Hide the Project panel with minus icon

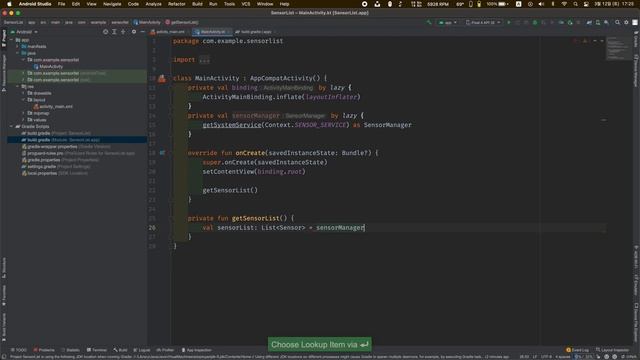pos(142,32)
